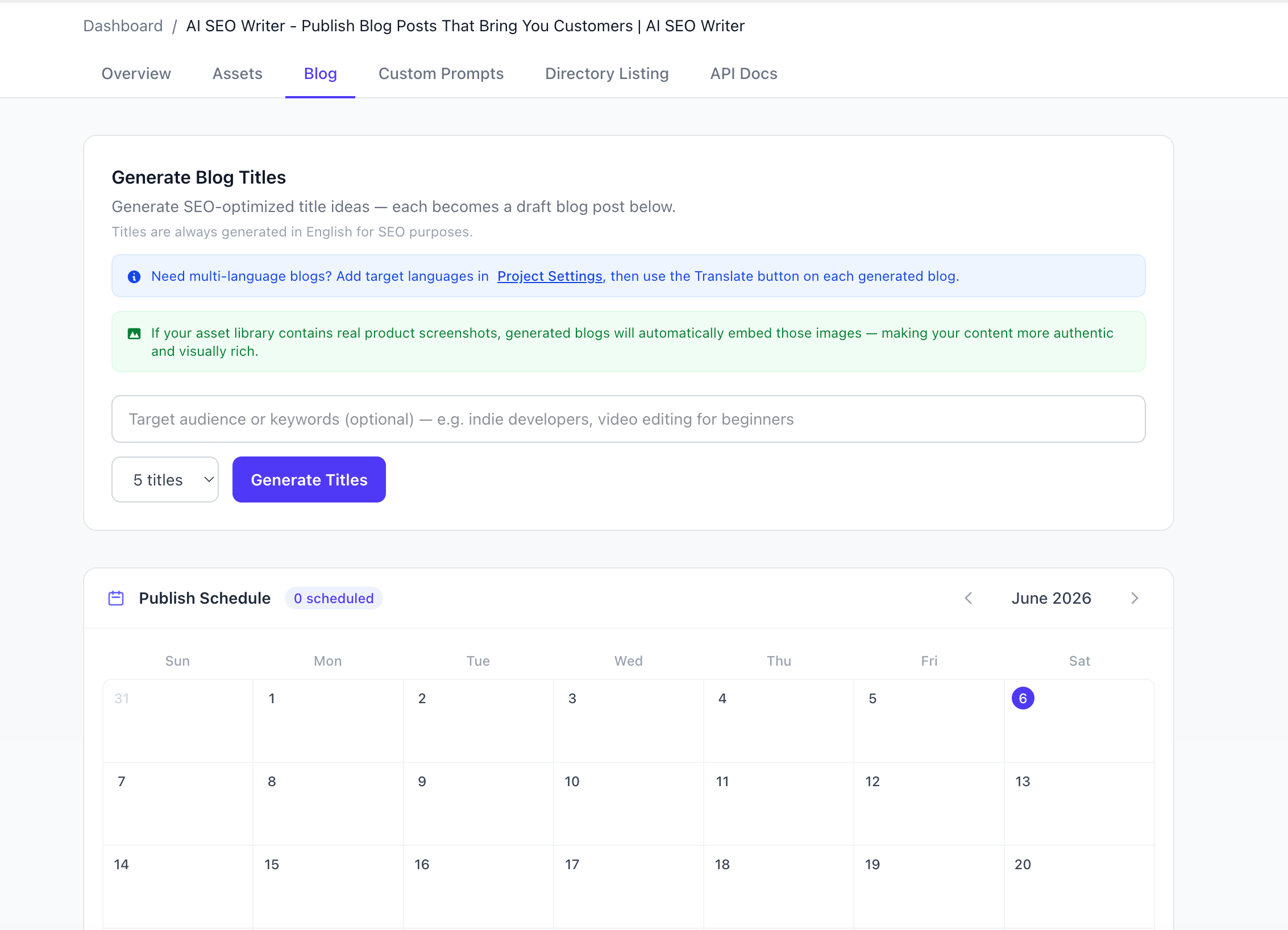This screenshot has height=930, width=1288.
Task: Open the Overview tab
Action: pyautogui.click(x=136, y=74)
